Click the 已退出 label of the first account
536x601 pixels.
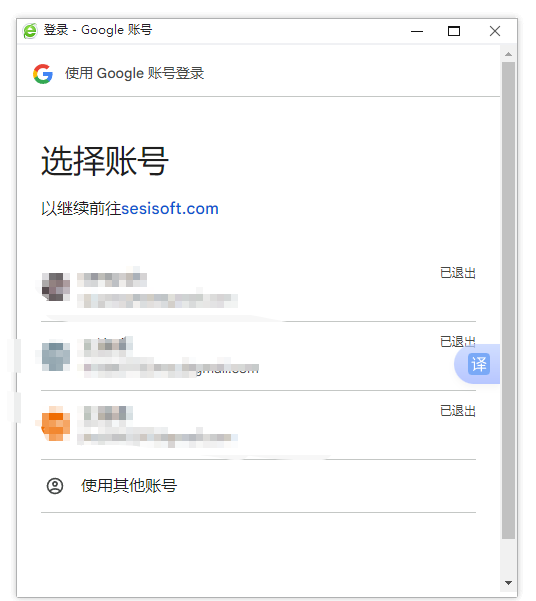click(x=458, y=273)
